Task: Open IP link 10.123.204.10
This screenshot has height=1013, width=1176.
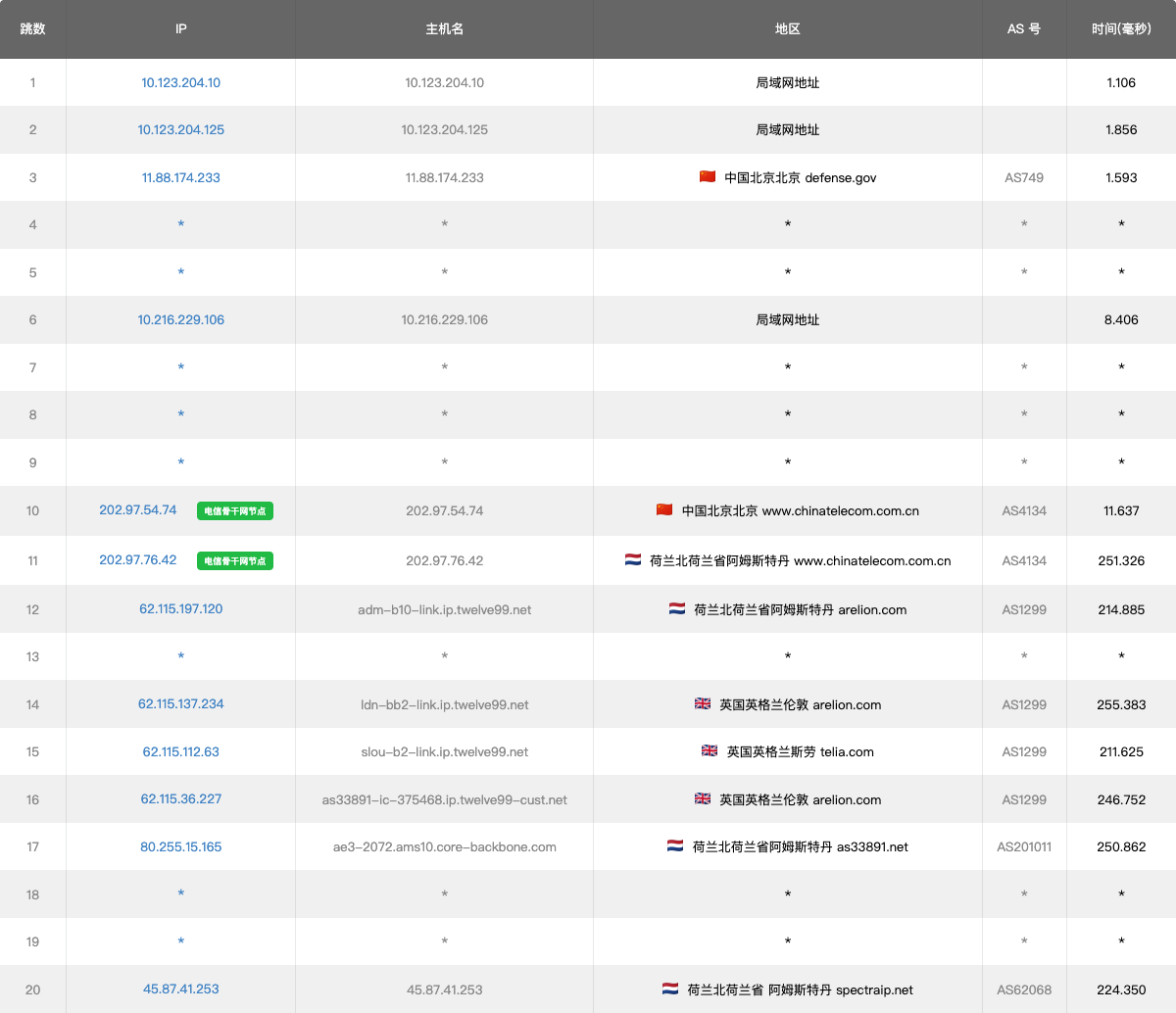Action: pos(180,83)
